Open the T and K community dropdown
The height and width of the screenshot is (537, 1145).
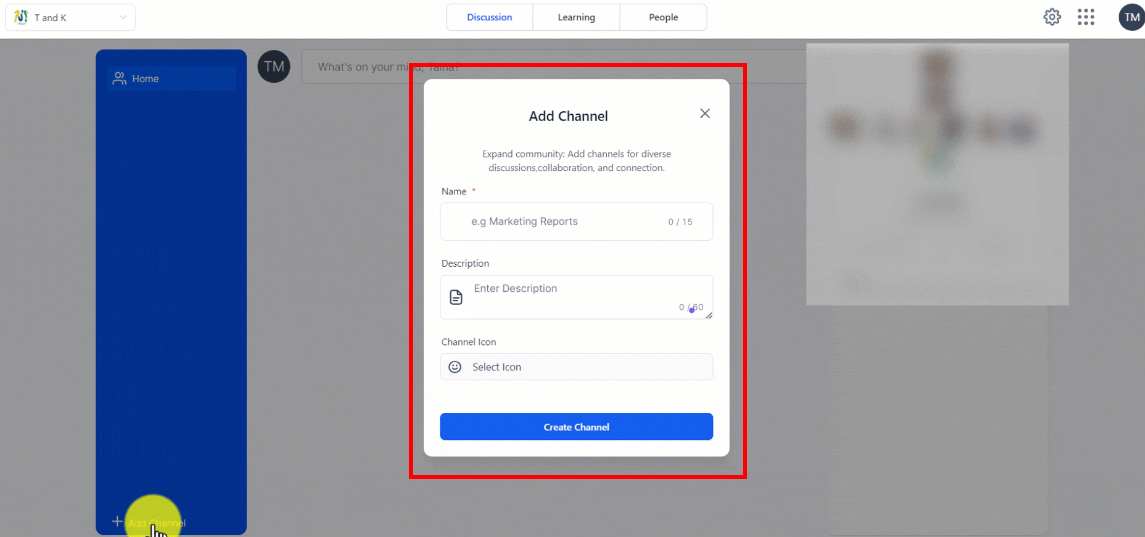click(x=70, y=18)
